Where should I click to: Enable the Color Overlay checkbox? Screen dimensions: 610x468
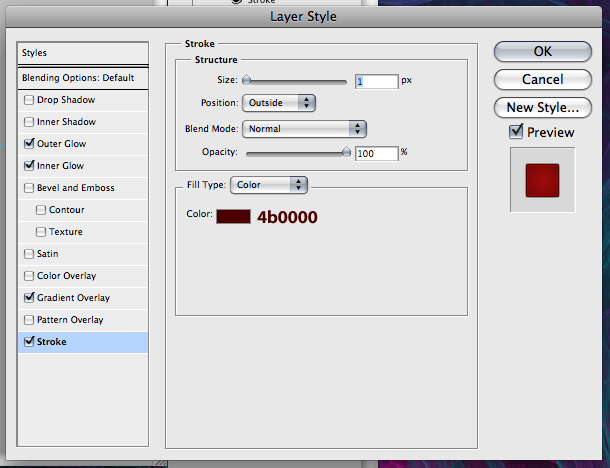[x=29, y=276]
